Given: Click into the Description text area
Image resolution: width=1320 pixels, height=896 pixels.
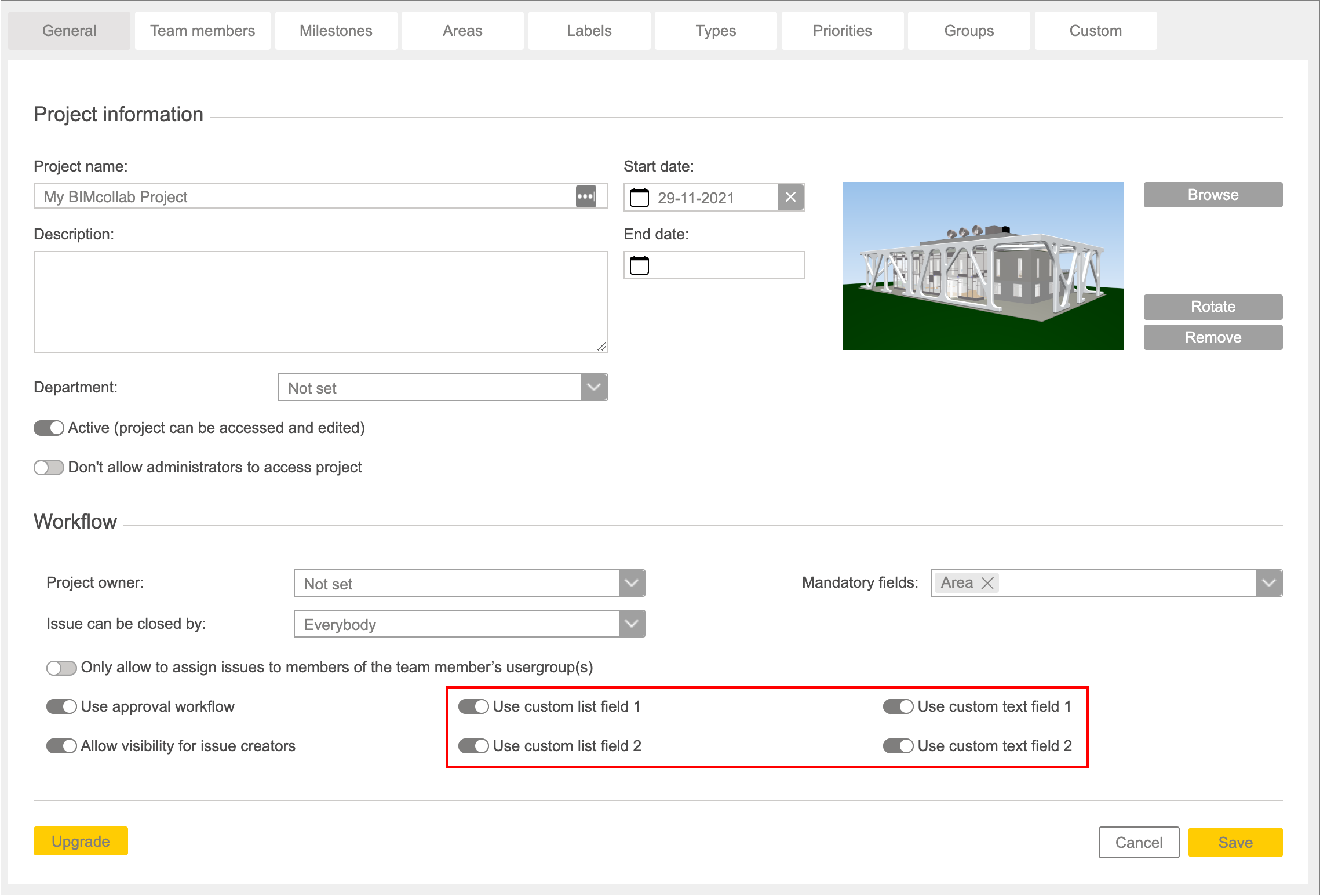Looking at the screenshot, I should coord(320,302).
